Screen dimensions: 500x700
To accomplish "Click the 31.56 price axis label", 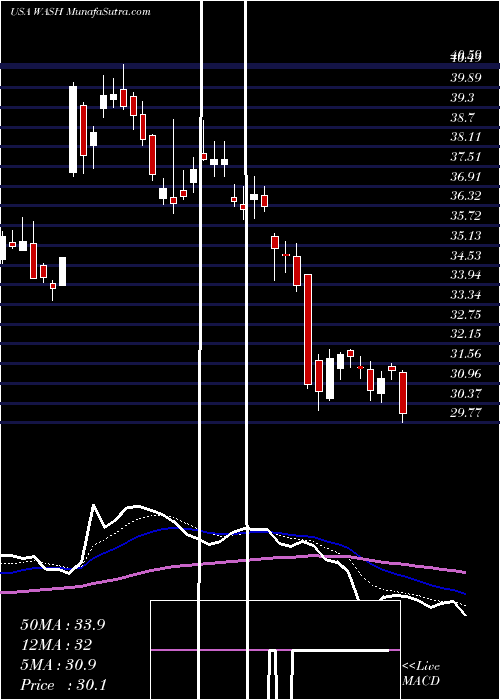I will tap(466, 354).
